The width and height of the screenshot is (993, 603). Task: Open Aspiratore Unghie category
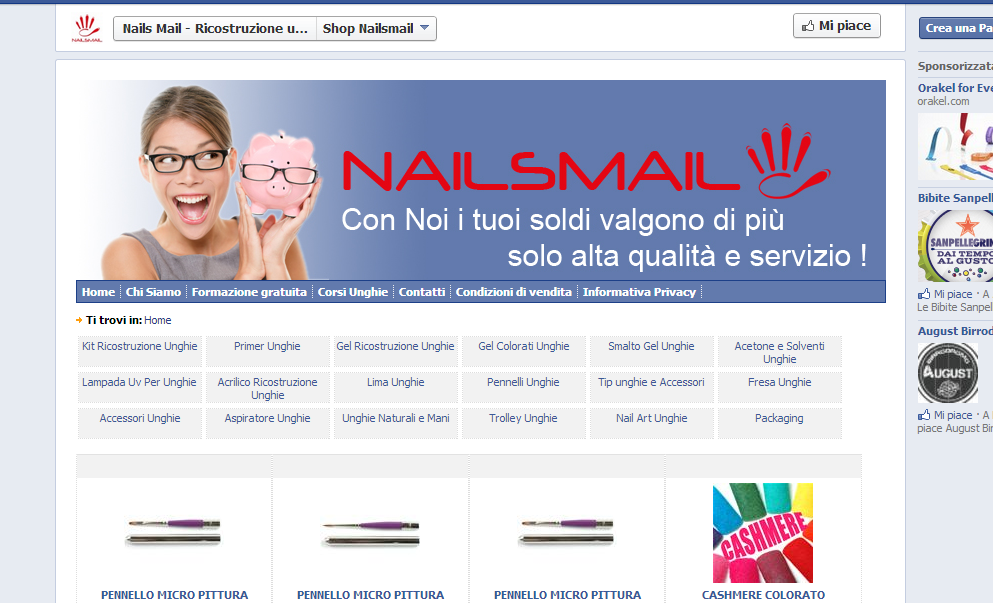click(x=267, y=419)
